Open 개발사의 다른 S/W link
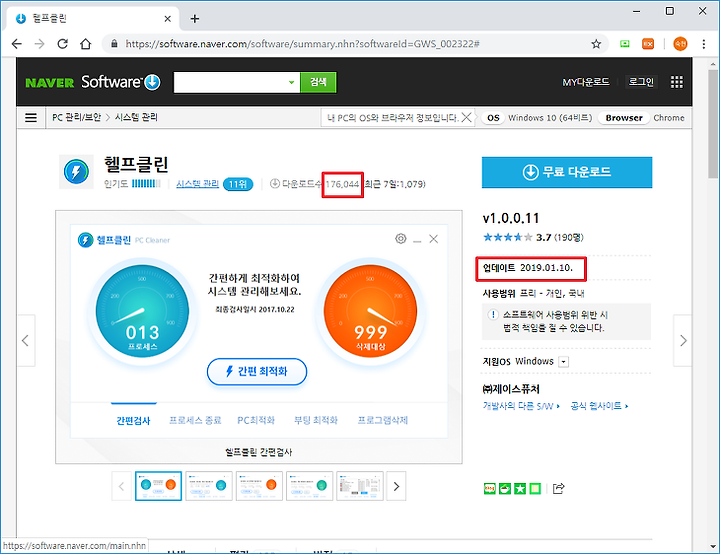The height and width of the screenshot is (554, 720). coord(521,406)
